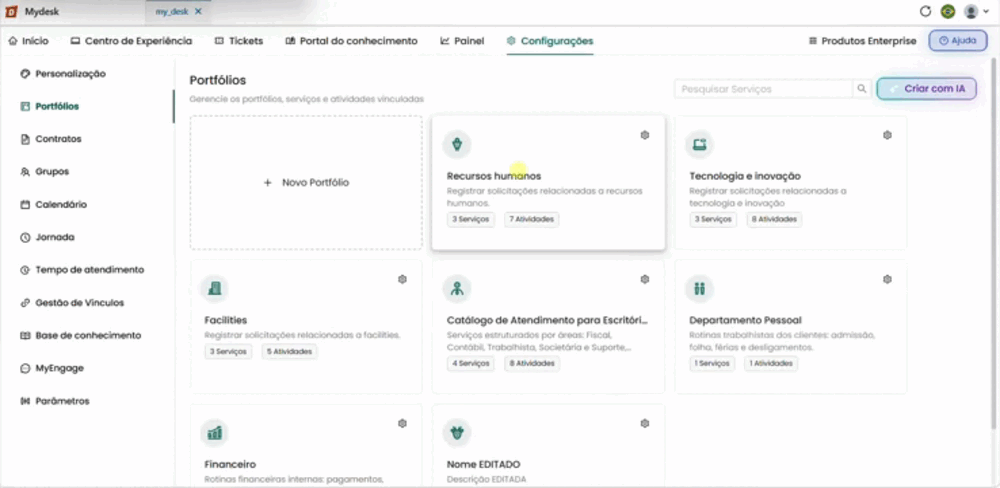Viewport: 1000px width, 488px height.
Task: Click the Tecnologia e inovação portfolio icon
Action: coord(700,145)
